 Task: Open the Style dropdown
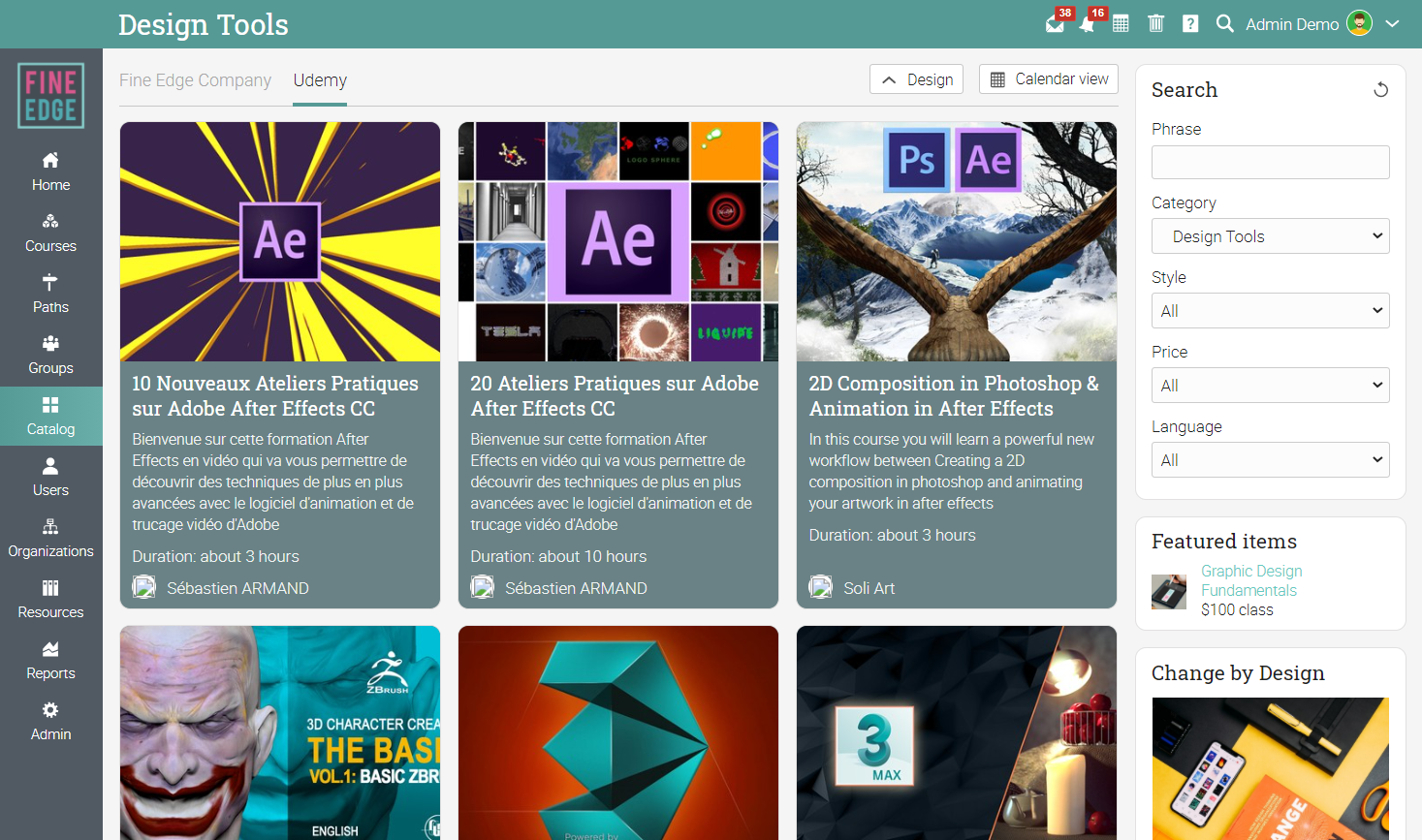[1270, 311]
